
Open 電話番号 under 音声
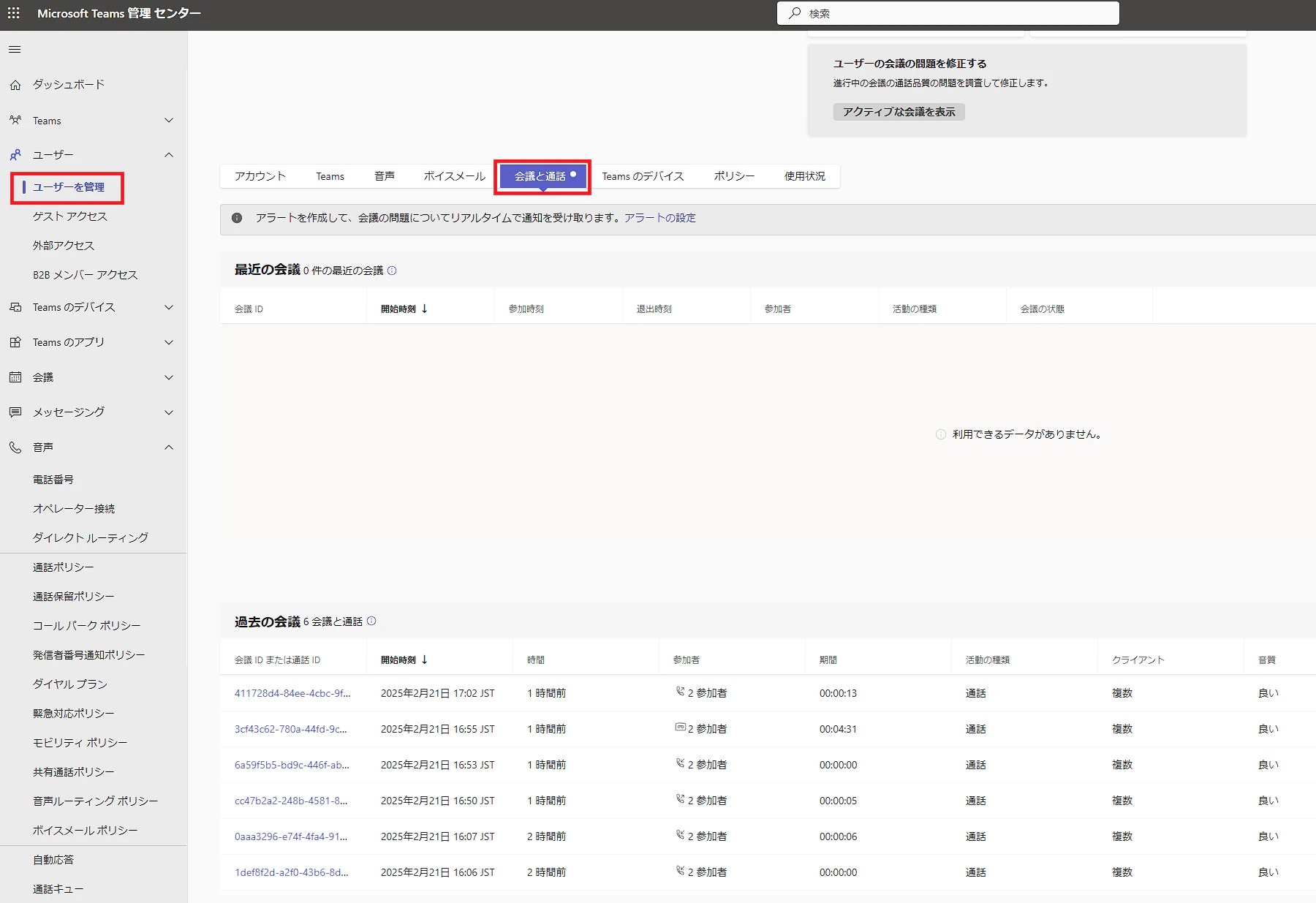(x=53, y=480)
